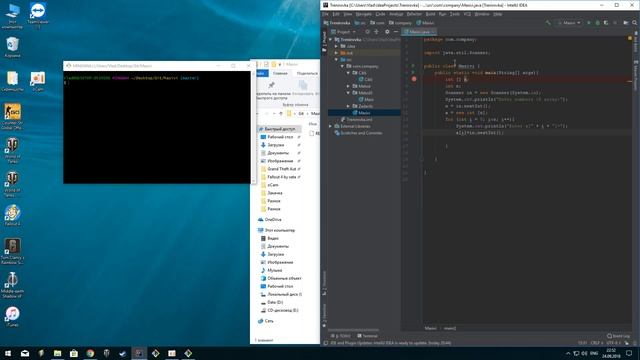Click run gutter arrow beside main method line
Viewport: 640px width, 360px height.
(413, 72)
